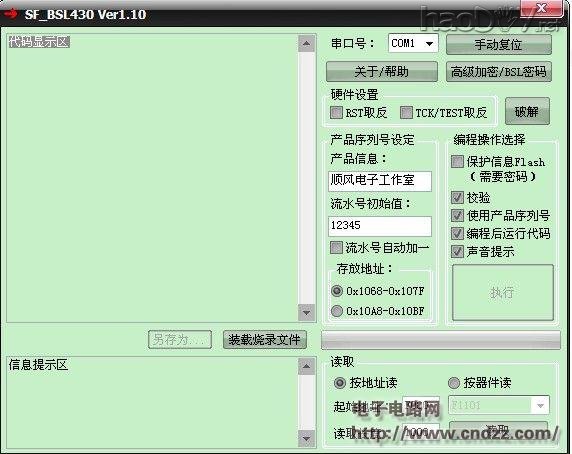Click 装载烧录文件 load file button
This screenshot has width=572, height=454.
point(264,339)
